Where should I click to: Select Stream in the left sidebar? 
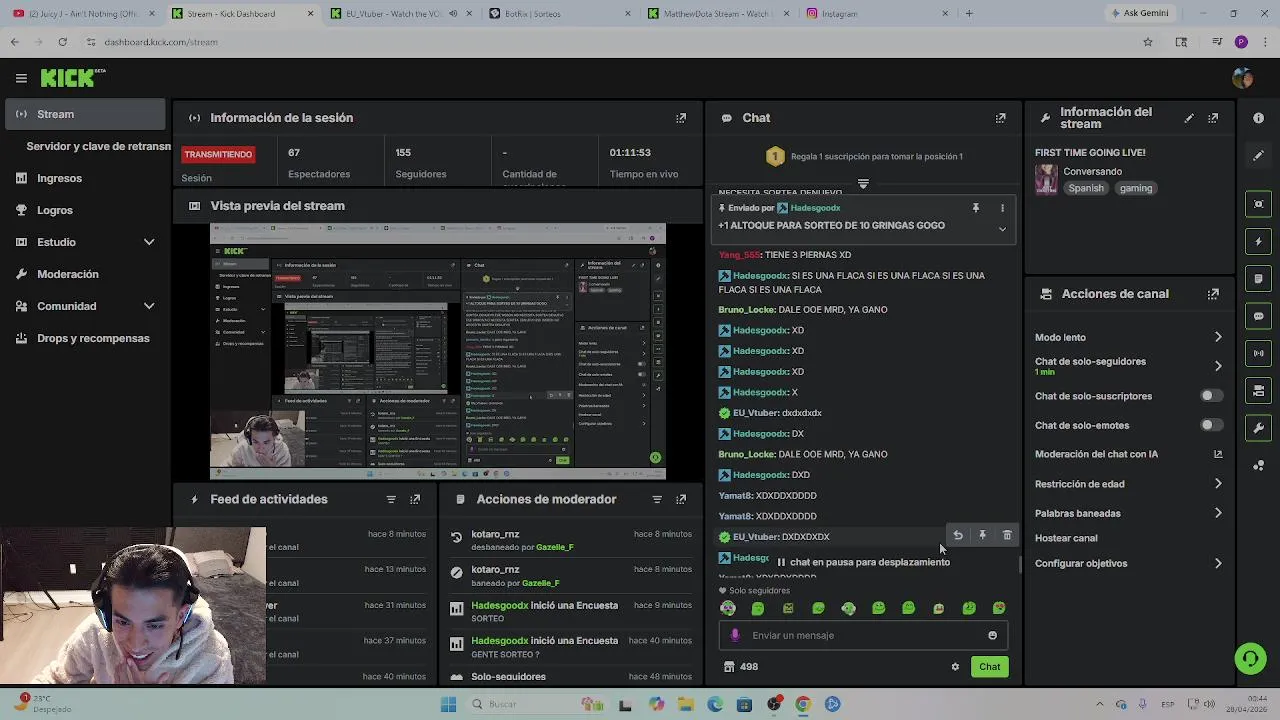click(84, 114)
